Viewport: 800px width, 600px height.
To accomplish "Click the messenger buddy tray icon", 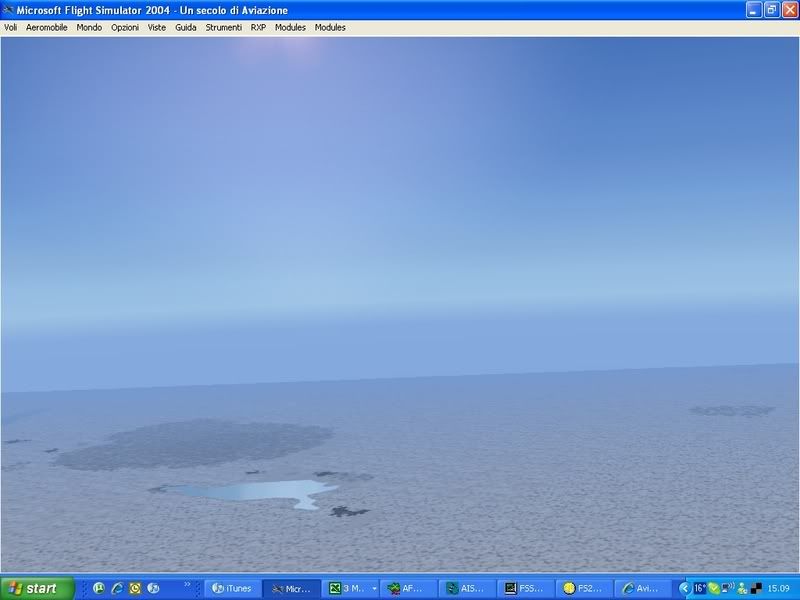I will [742, 589].
